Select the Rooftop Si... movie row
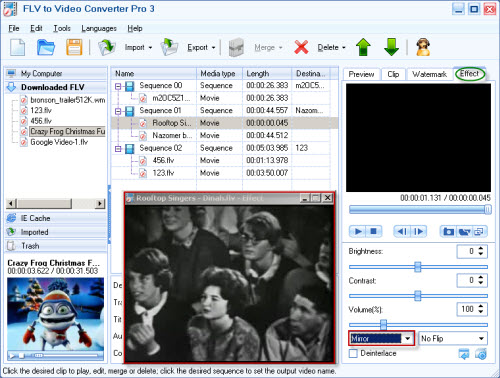Screen dimensions: 500x378 [x=225, y=123]
